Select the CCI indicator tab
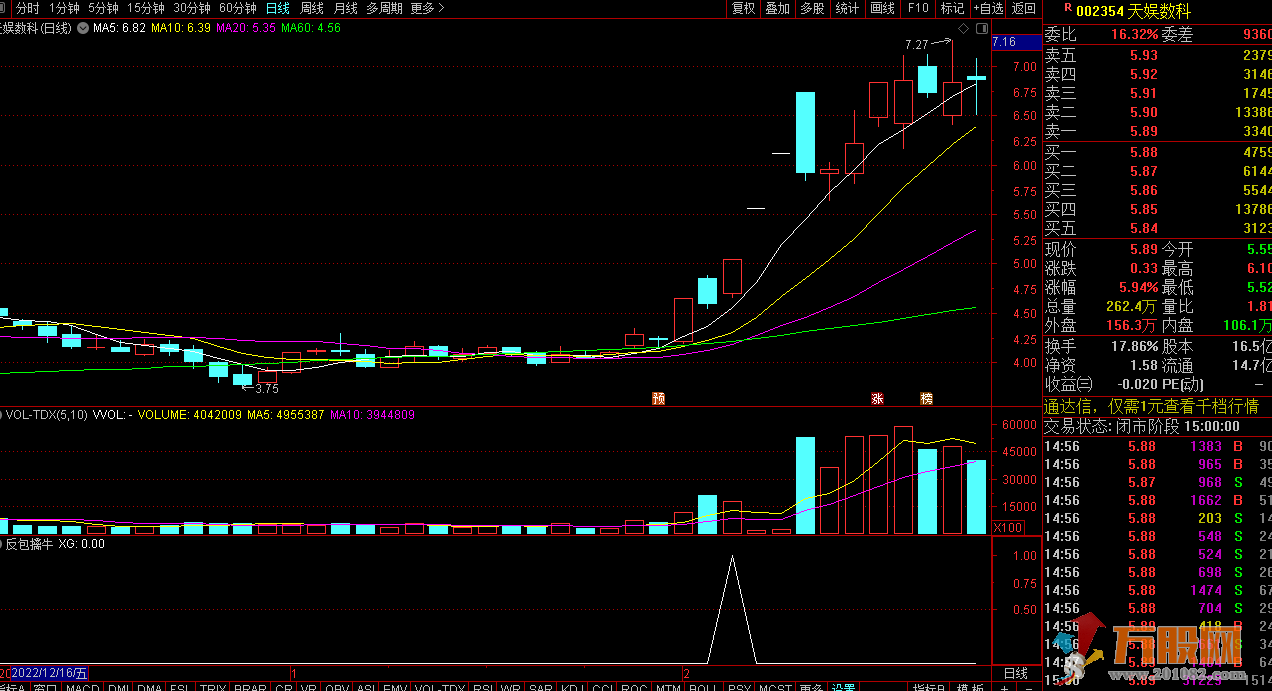The width and height of the screenshot is (1272, 691). tap(602, 689)
